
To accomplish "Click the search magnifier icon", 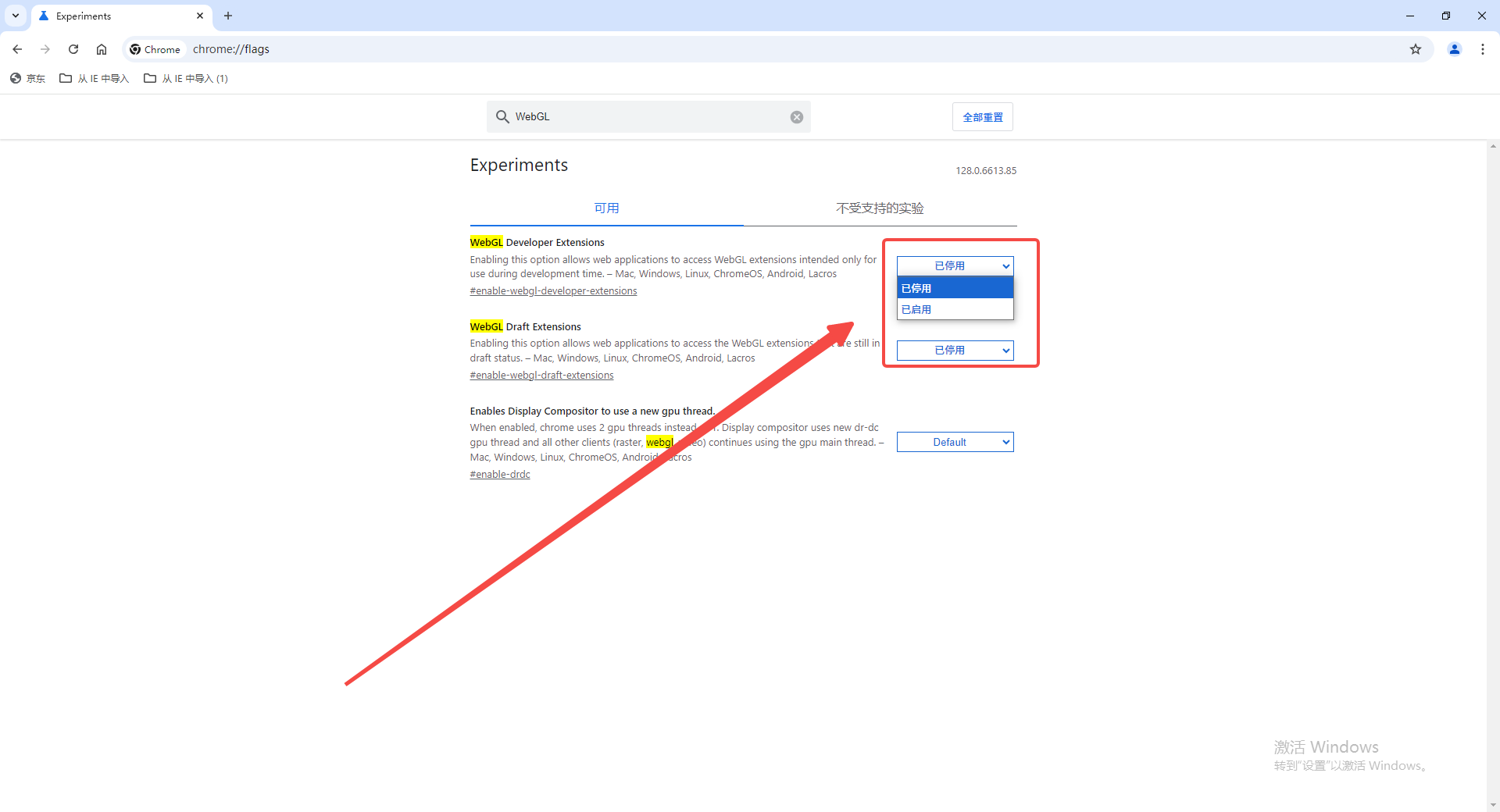I will [x=502, y=116].
